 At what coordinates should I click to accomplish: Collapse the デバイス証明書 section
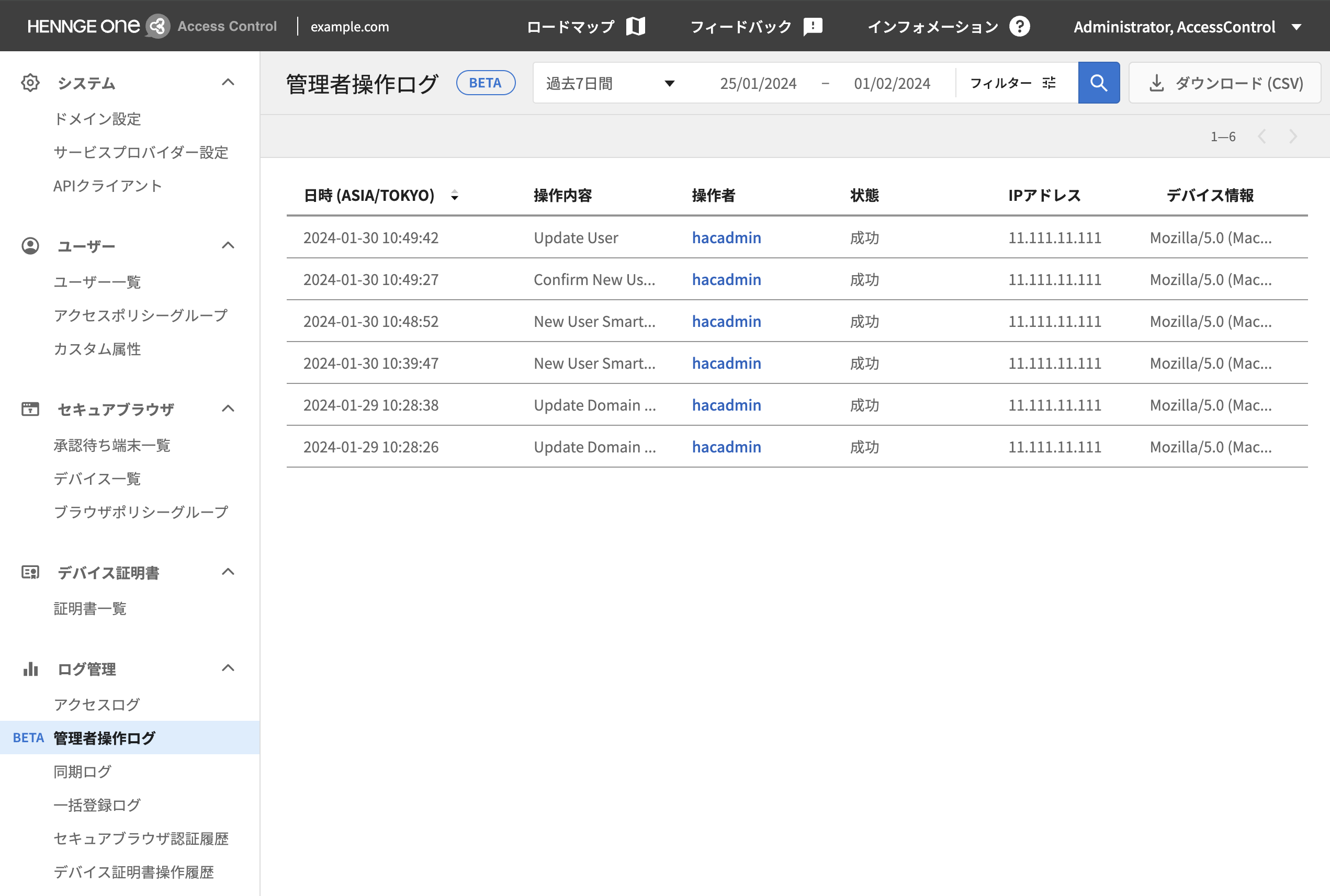(x=228, y=571)
